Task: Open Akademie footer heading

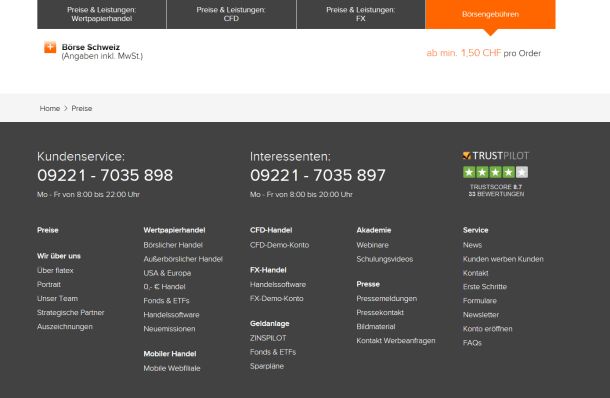Action: coord(373,230)
